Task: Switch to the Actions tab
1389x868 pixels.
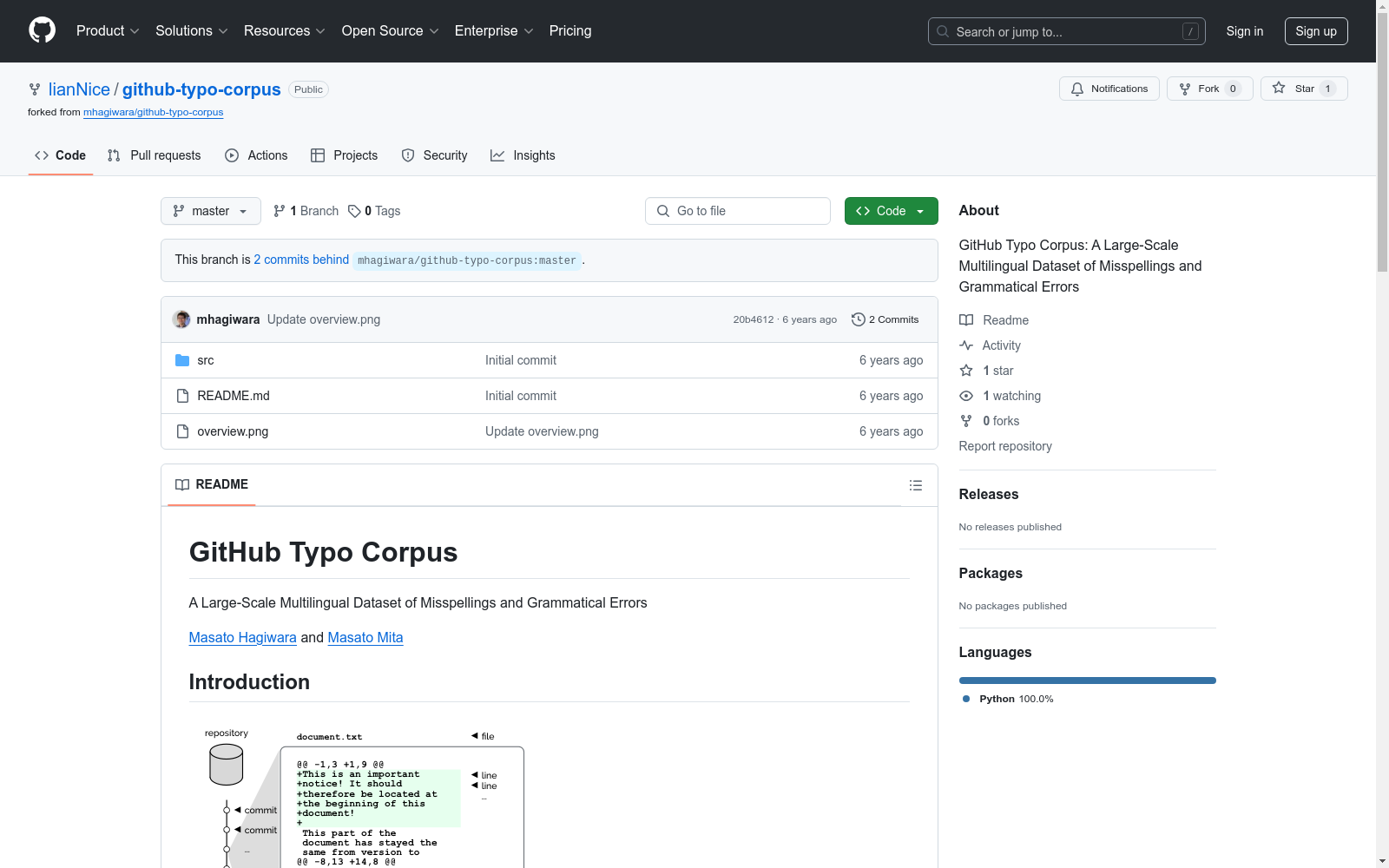Action: [256, 155]
